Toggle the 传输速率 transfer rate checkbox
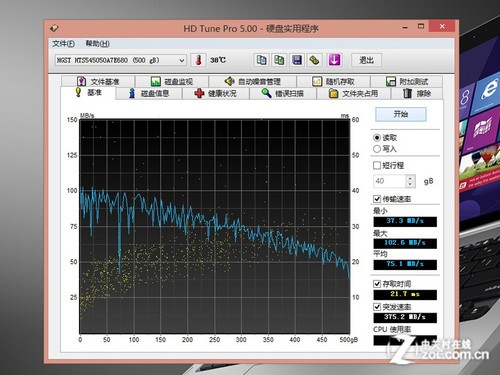Screen dimensions: 500x375 tap(377, 199)
